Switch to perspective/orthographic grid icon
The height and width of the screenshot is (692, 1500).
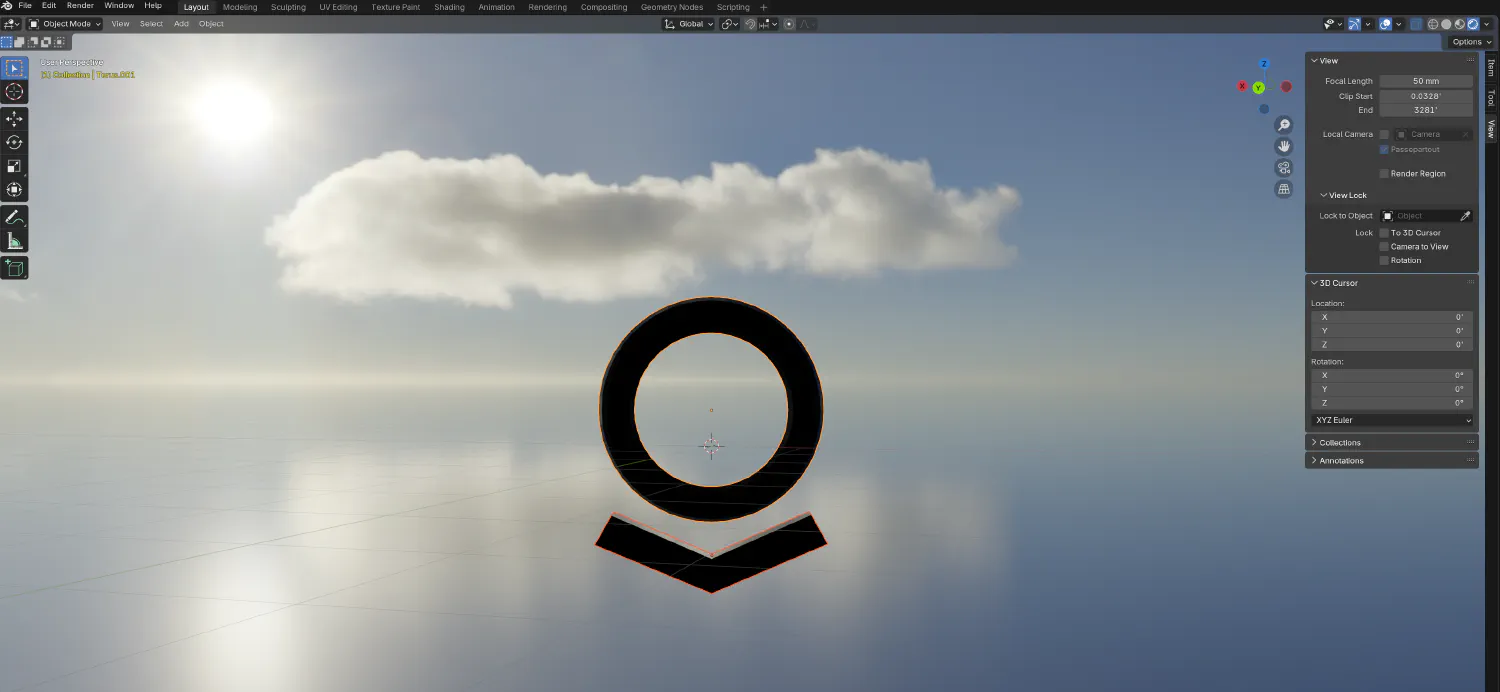pyautogui.click(x=1284, y=189)
